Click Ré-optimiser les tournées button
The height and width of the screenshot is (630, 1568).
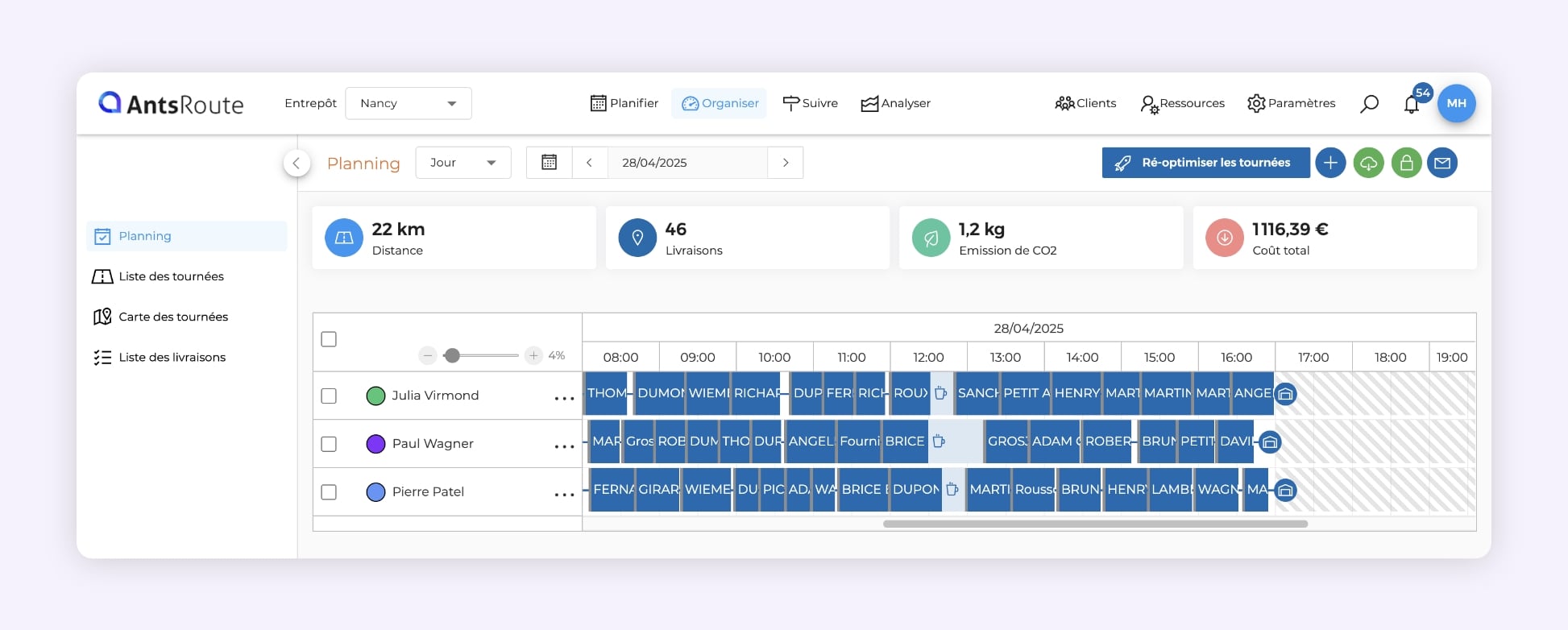point(1205,163)
